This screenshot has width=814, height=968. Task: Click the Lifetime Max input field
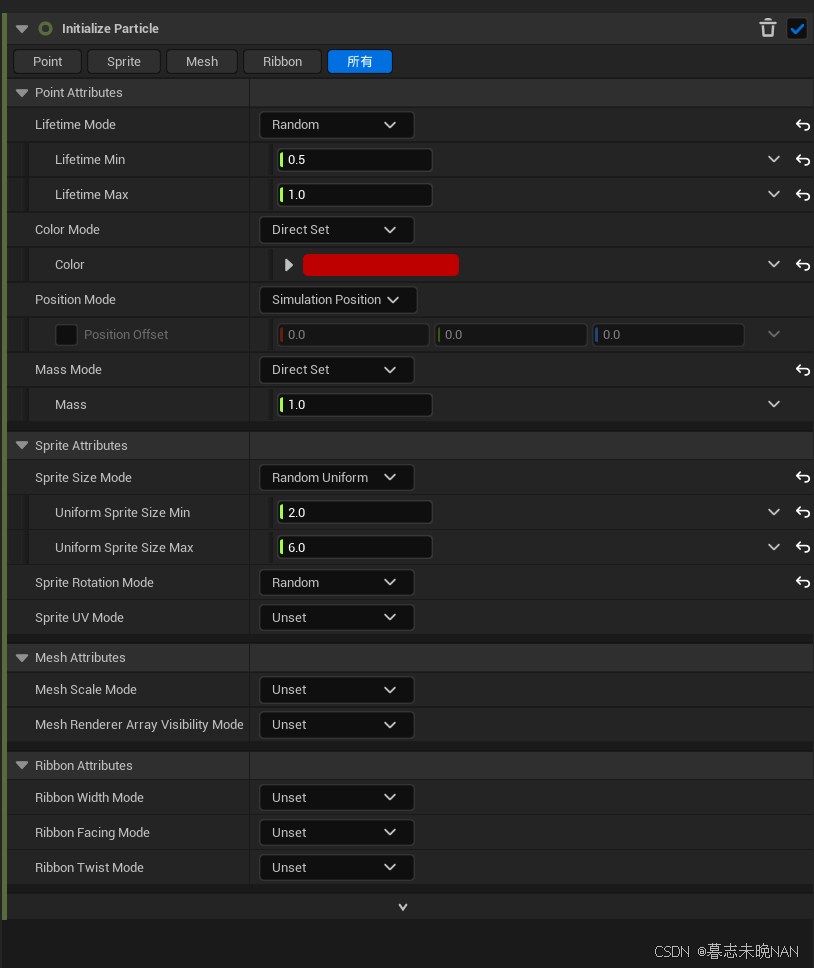(357, 195)
